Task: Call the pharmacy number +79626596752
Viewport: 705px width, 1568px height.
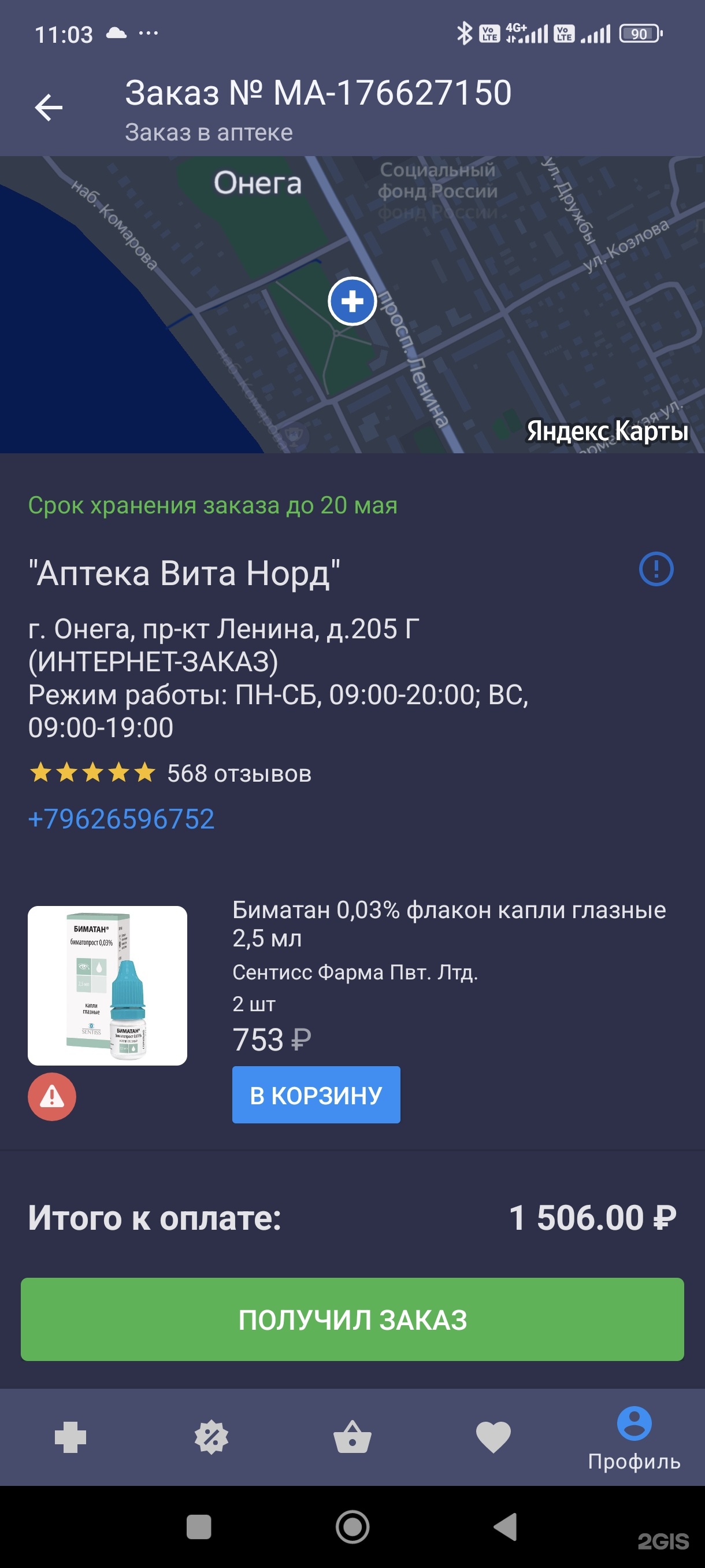Action: [121, 819]
